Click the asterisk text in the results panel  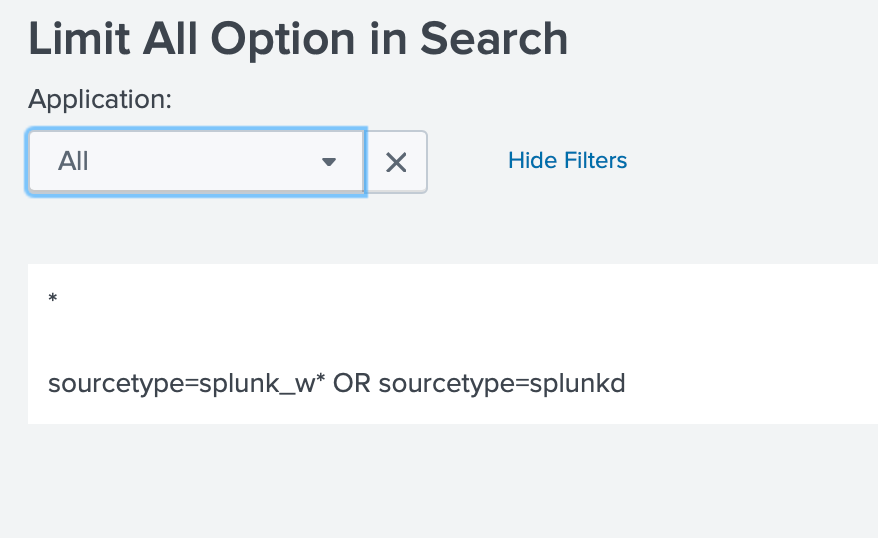[x=52, y=300]
